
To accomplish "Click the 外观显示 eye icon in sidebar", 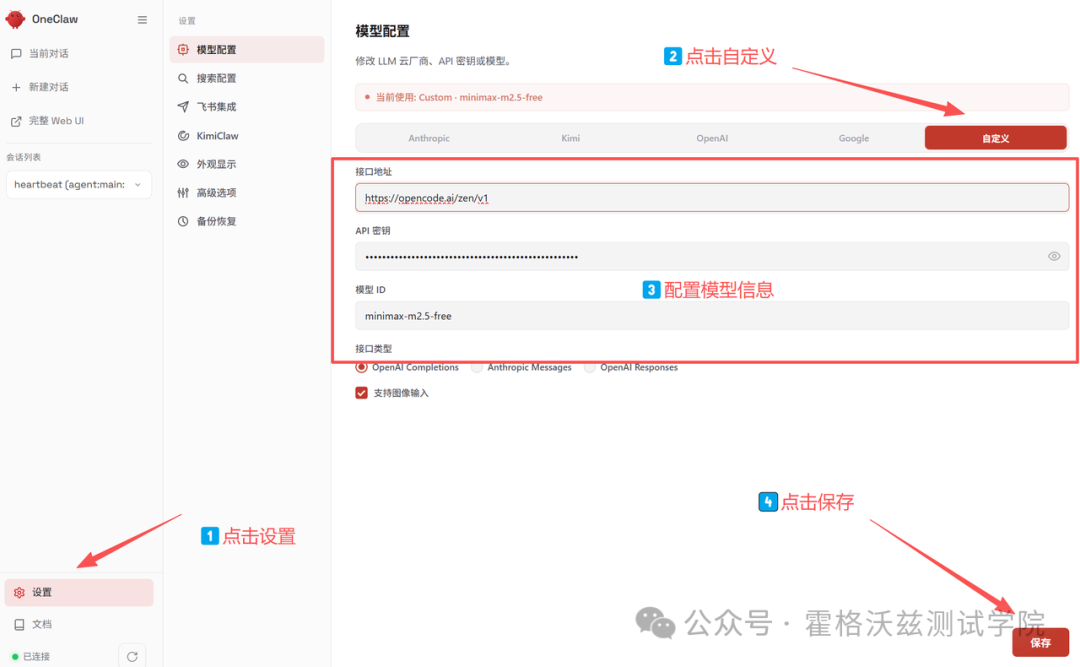I will [x=183, y=164].
